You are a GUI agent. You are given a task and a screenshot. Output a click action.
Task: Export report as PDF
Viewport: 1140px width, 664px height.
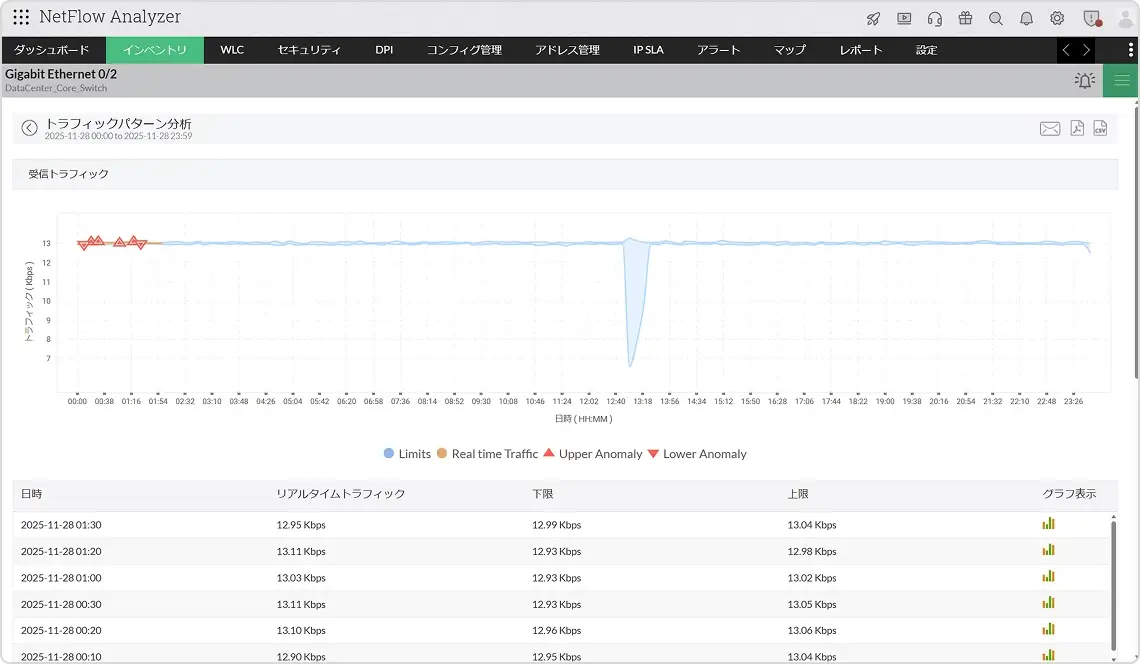(x=1077, y=128)
